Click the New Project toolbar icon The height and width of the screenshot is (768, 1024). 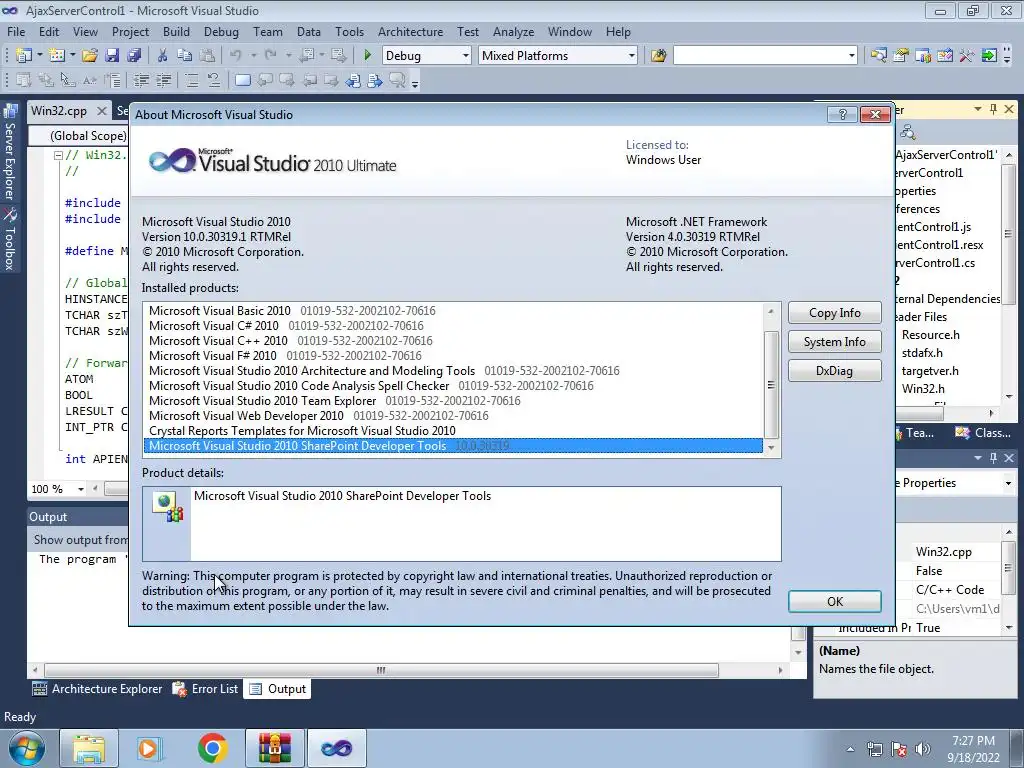point(24,56)
